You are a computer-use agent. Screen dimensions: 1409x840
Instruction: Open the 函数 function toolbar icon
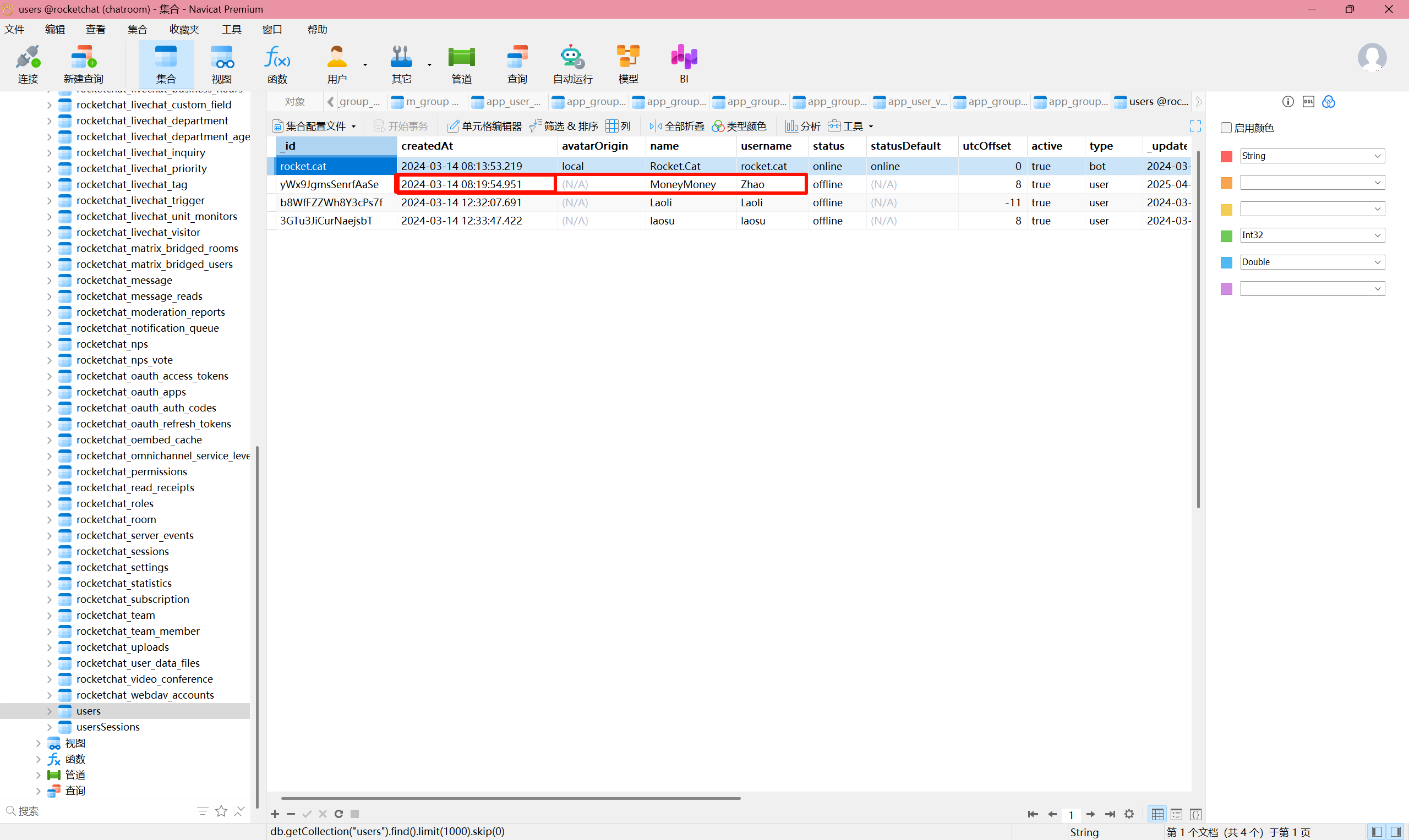pos(277,63)
